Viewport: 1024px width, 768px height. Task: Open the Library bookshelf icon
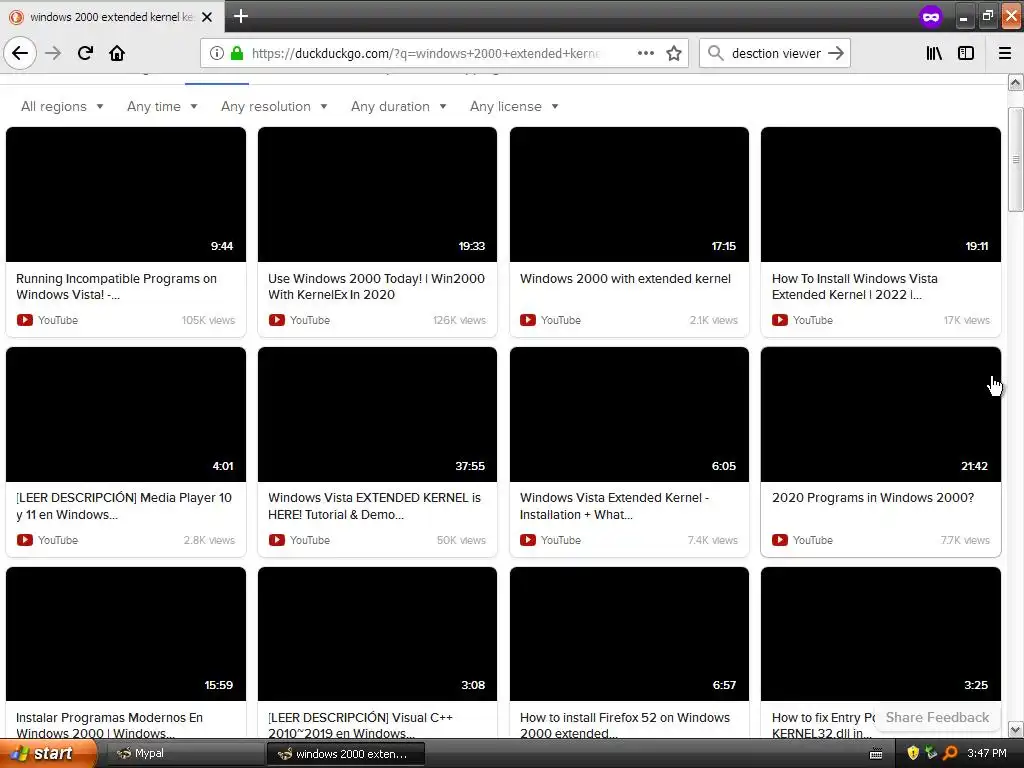click(x=934, y=53)
